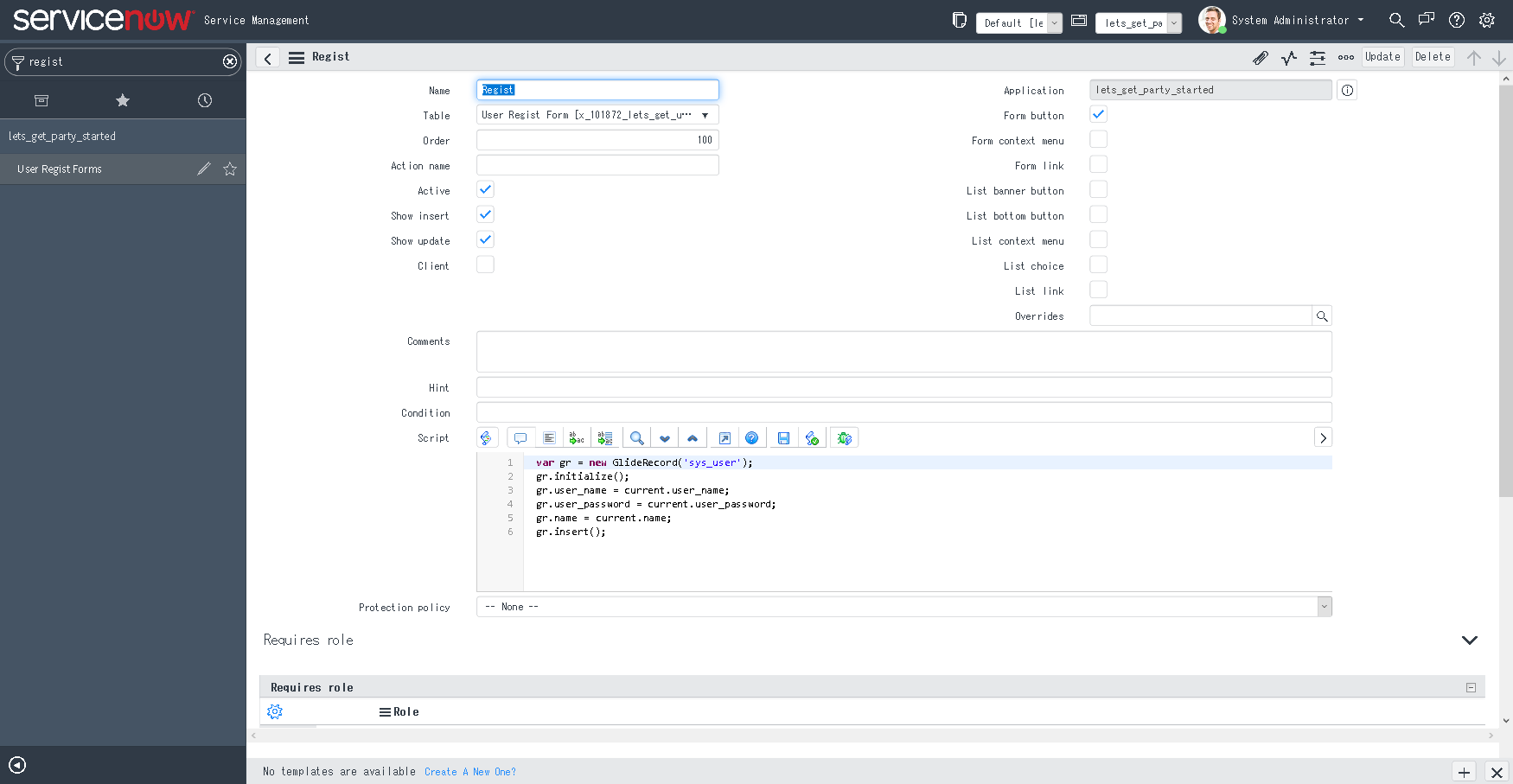Viewport: 1513px width, 784px height.
Task: Run the script syntax checker
Action: pos(812,437)
